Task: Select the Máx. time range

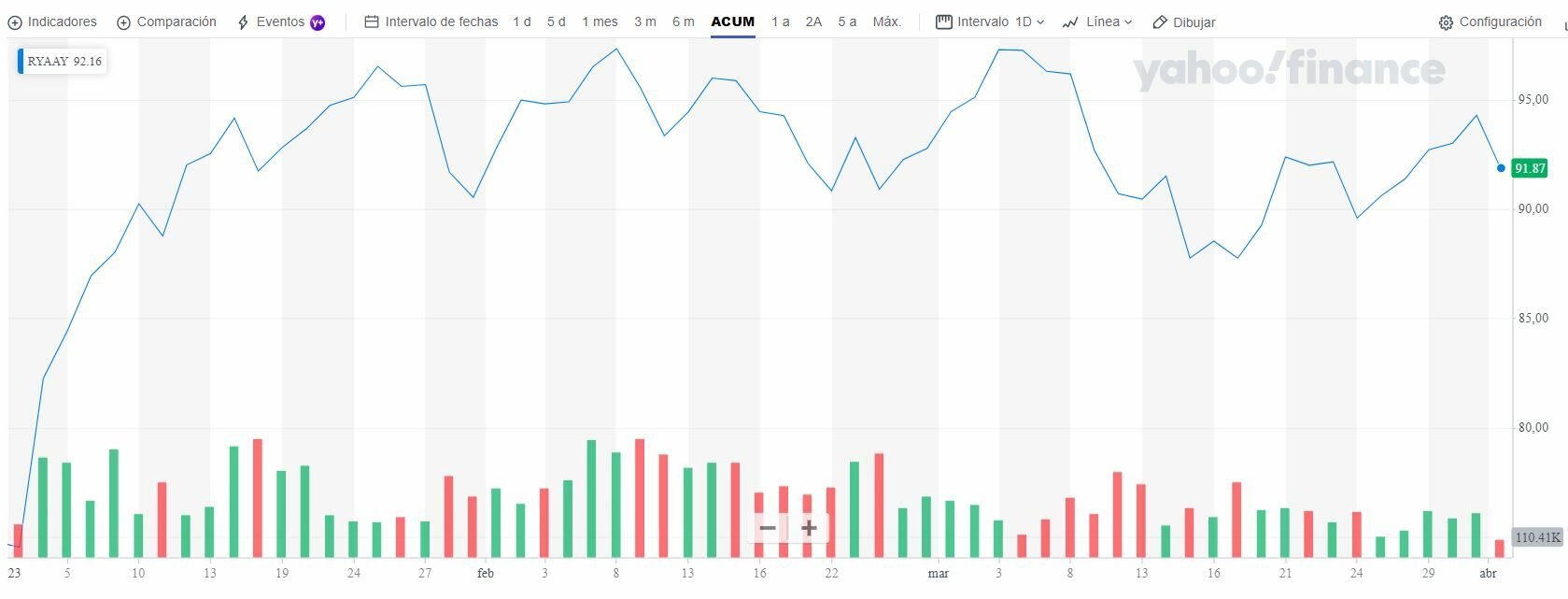Action: (886, 21)
